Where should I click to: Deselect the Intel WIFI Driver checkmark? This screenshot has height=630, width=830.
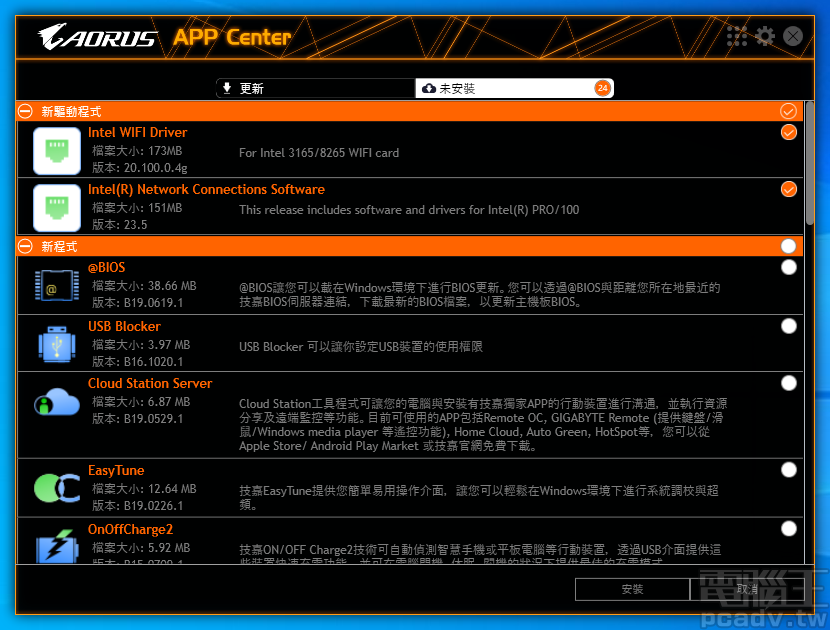788,131
